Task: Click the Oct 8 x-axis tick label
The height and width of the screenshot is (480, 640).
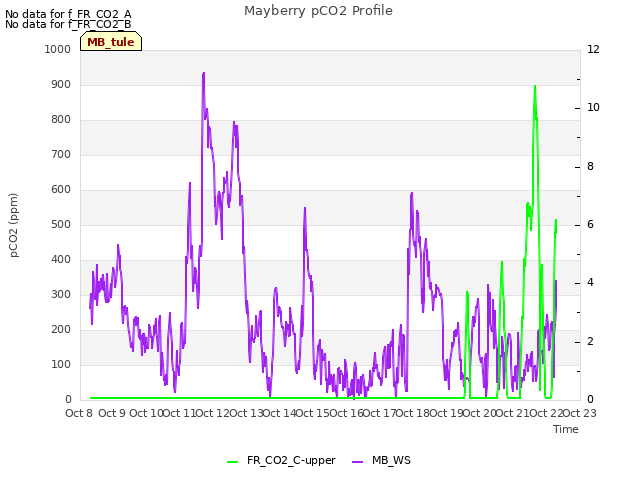Action: click(x=79, y=413)
